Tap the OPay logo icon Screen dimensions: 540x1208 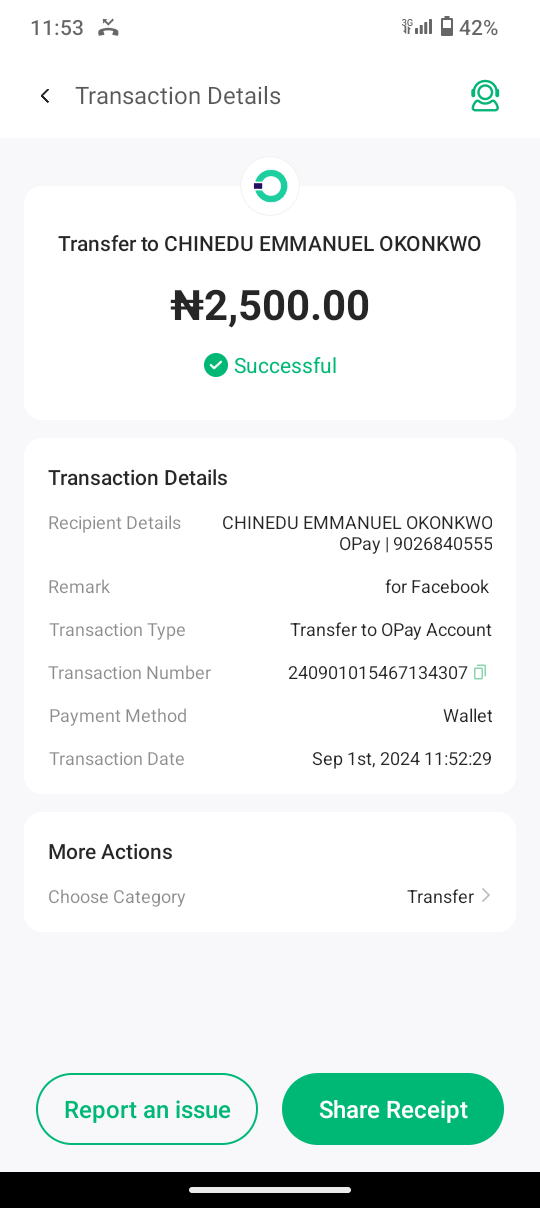pyautogui.click(x=270, y=185)
